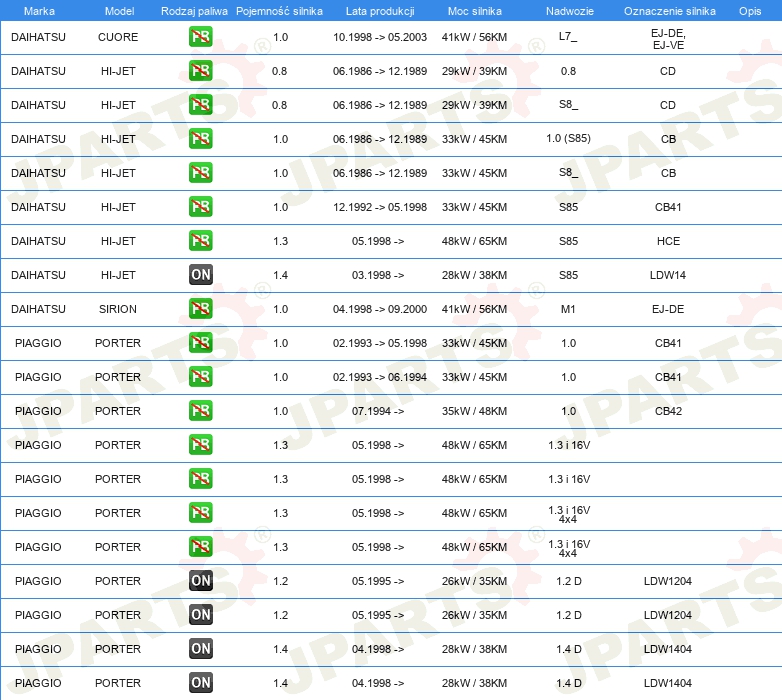Image resolution: width=782 pixels, height=700 pixels.
Task: Click the ON diesel icon in the Daihatsu HI-JET 1.4 row
Action: pos(201,275)
